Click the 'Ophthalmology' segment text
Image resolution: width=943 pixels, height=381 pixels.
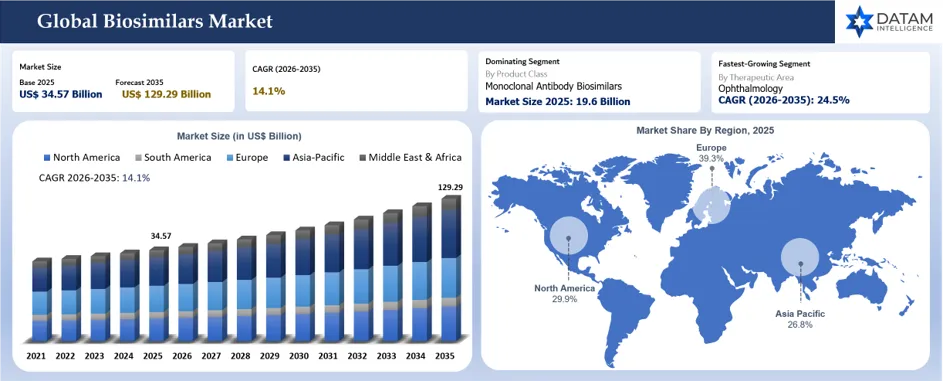pos(751,88)
